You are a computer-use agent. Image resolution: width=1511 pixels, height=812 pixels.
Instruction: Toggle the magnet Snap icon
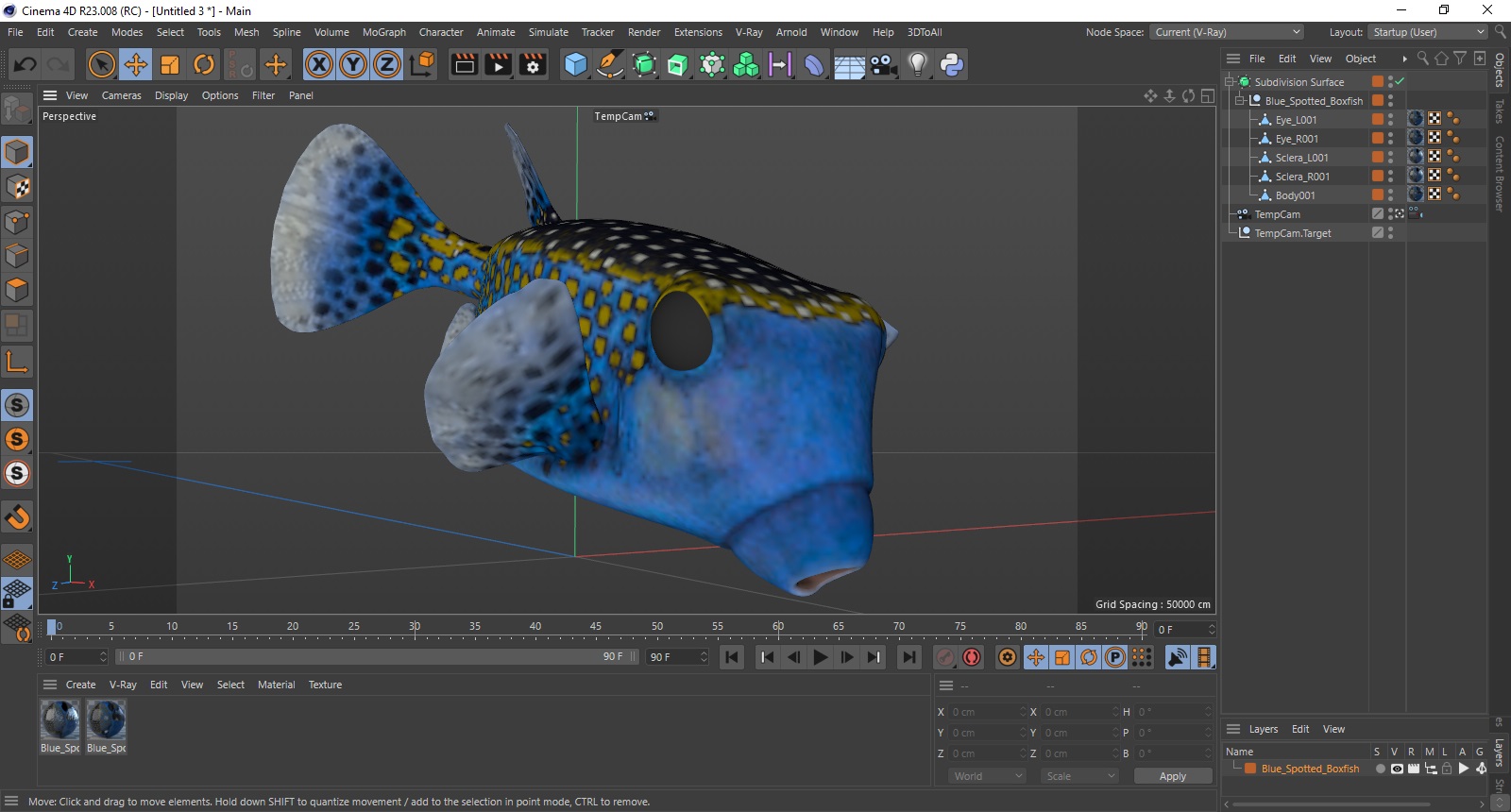point(17,516)
